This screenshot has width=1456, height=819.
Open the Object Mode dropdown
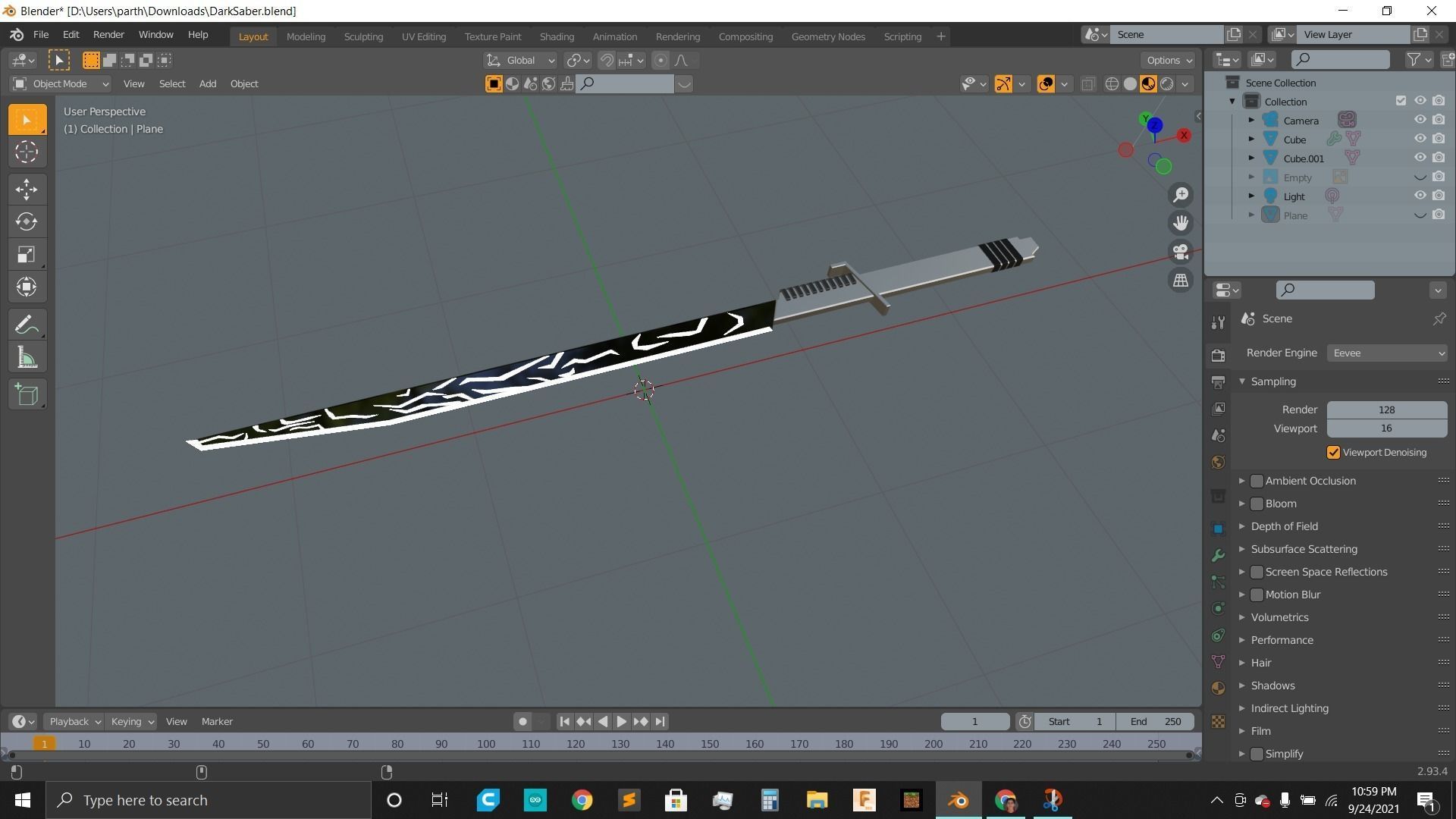(61, 84)
